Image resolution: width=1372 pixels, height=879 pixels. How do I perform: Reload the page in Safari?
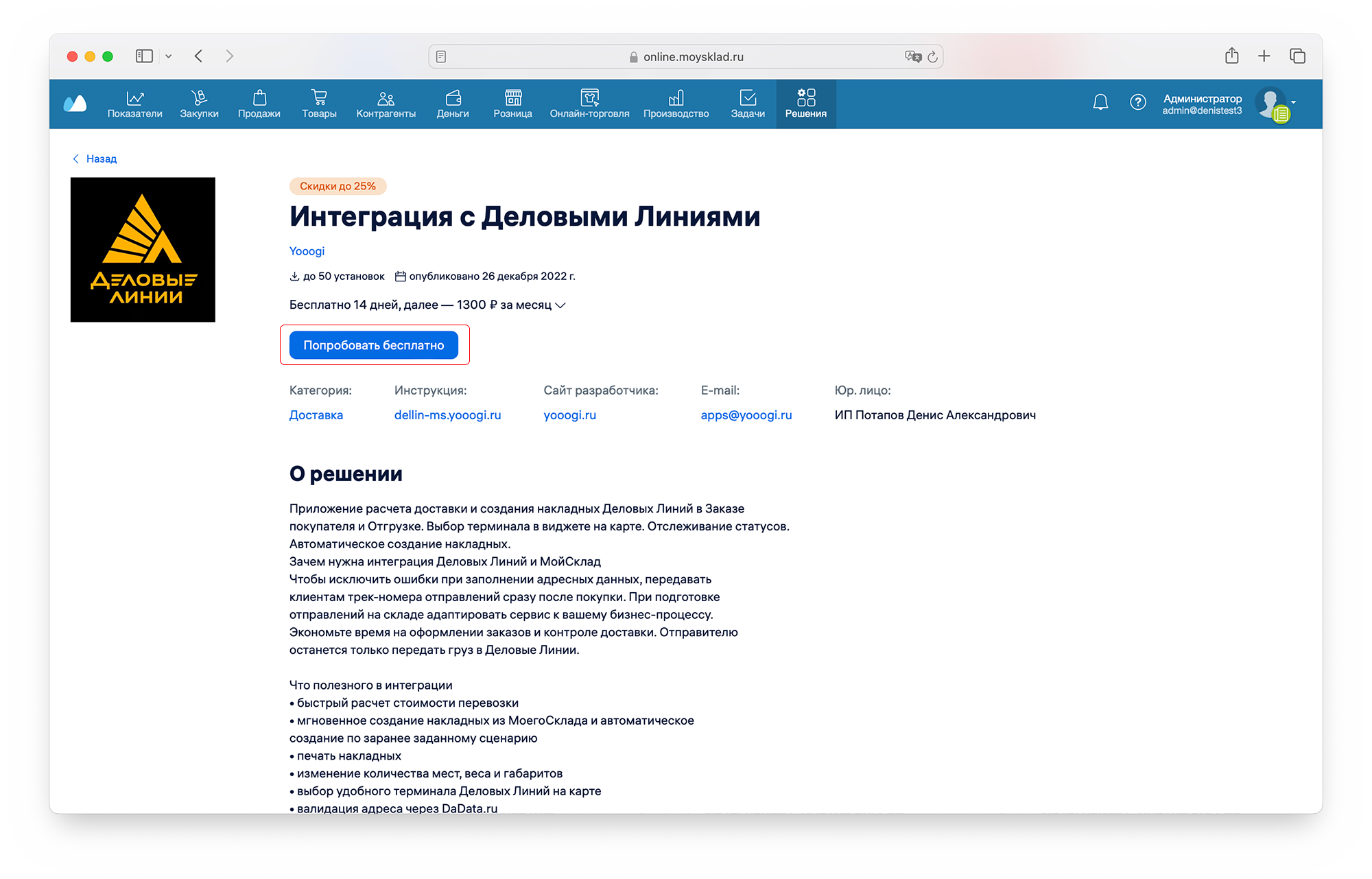[932, 57]
